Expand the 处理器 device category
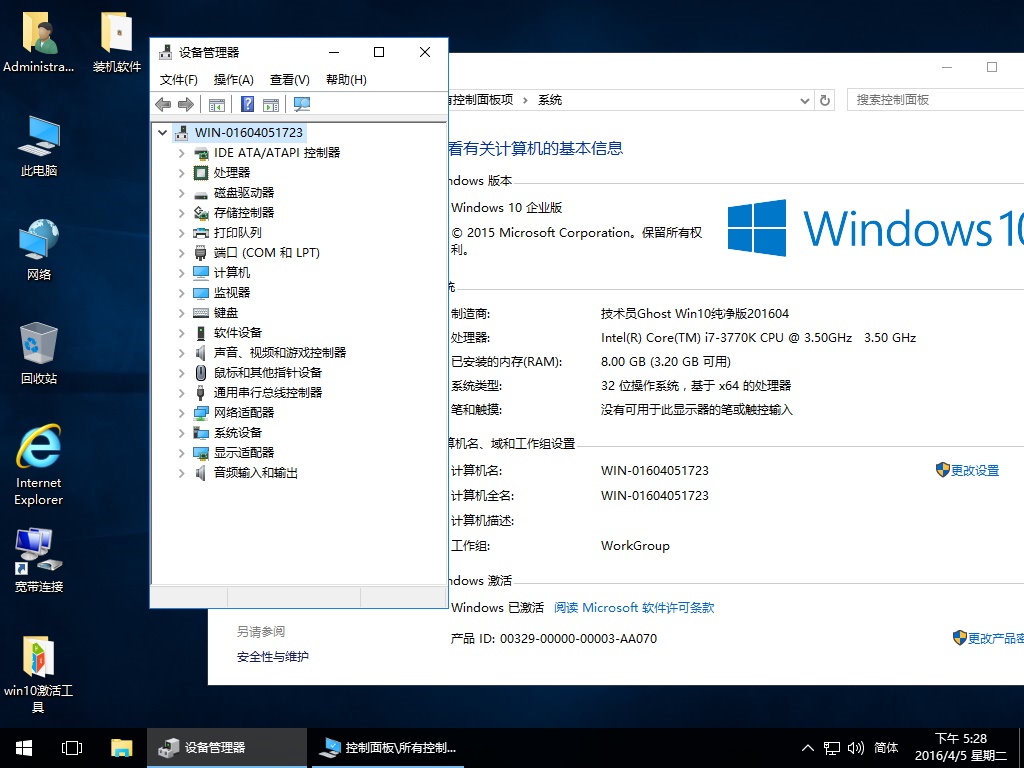Screen dimensions: 1024x768 [182, 173]
